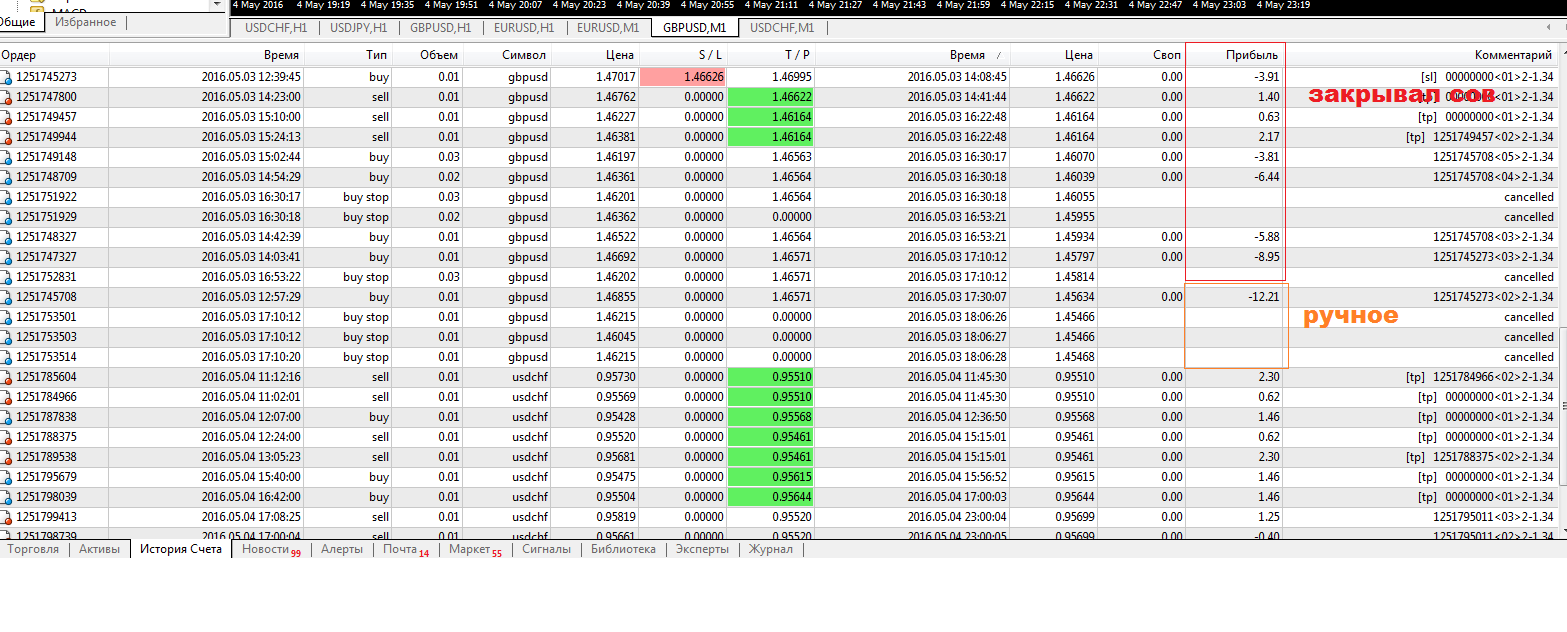Open the Маркет tab

(475, 549)
